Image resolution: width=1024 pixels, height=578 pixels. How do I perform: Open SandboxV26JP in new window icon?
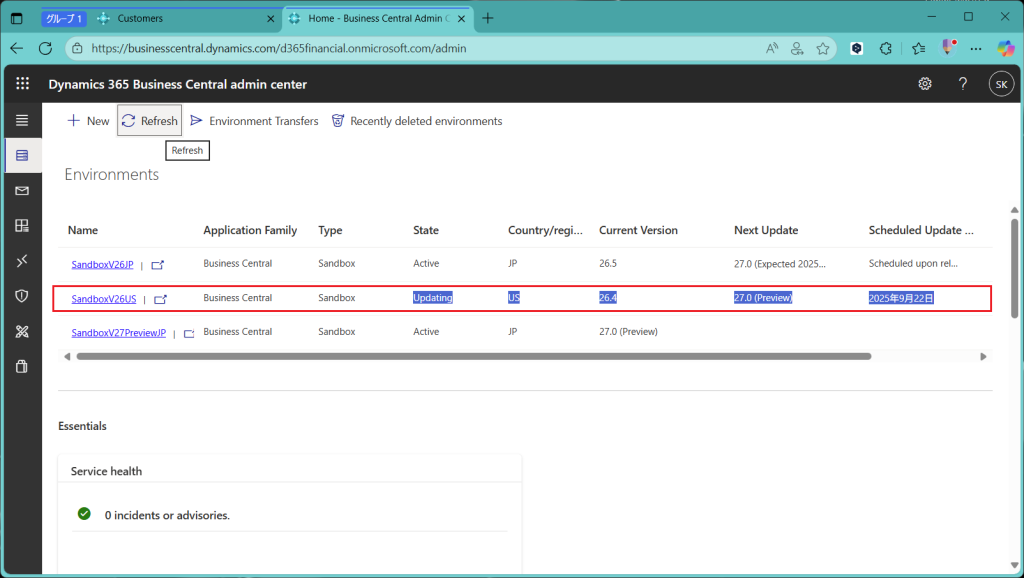[158, 265]
